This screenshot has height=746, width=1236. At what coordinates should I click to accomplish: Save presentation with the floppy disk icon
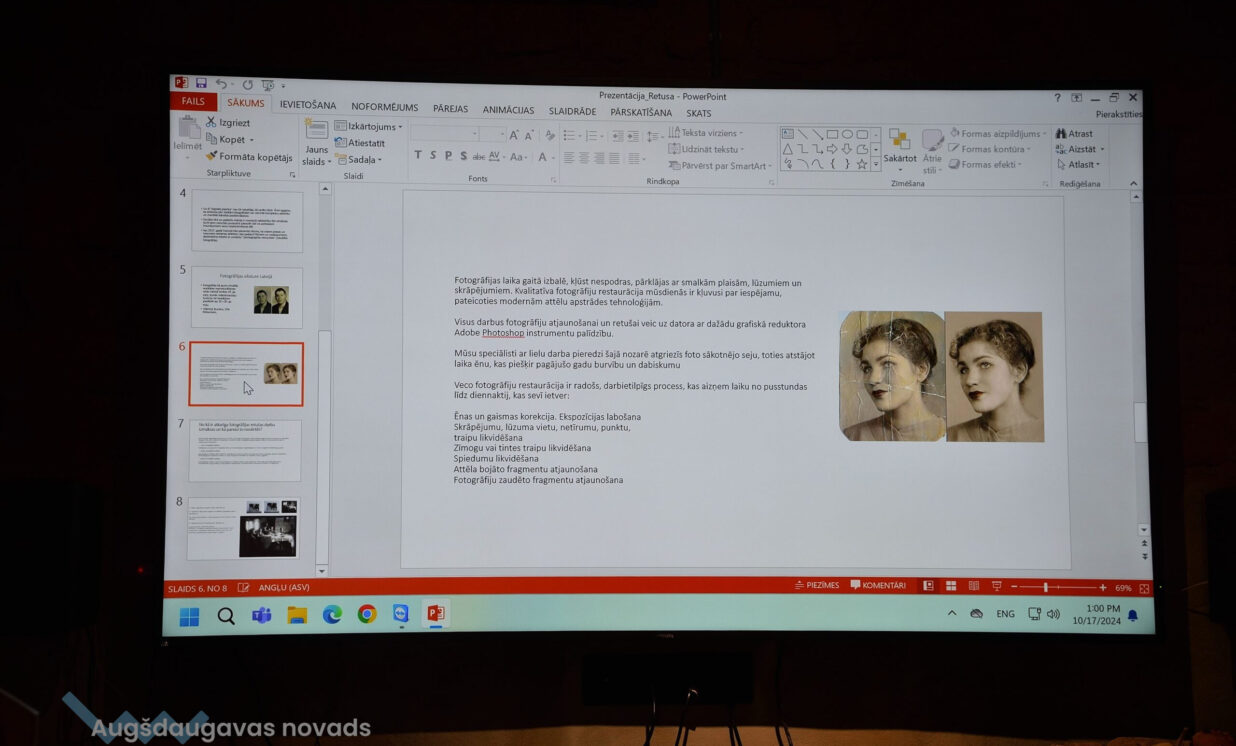point(201,83)
